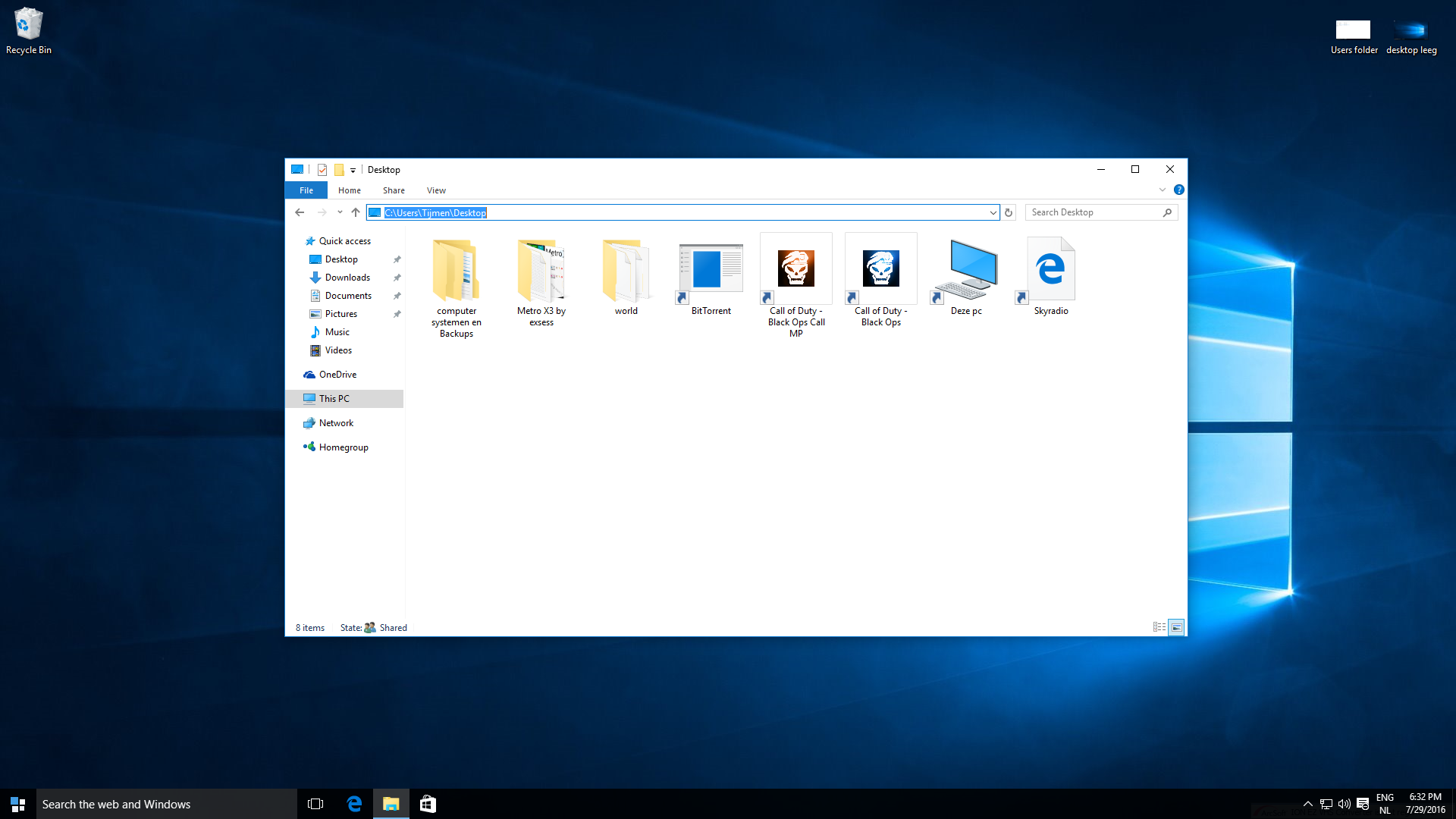
Task: Open Explorer help via the question mark
Action: click(1179, 190)
